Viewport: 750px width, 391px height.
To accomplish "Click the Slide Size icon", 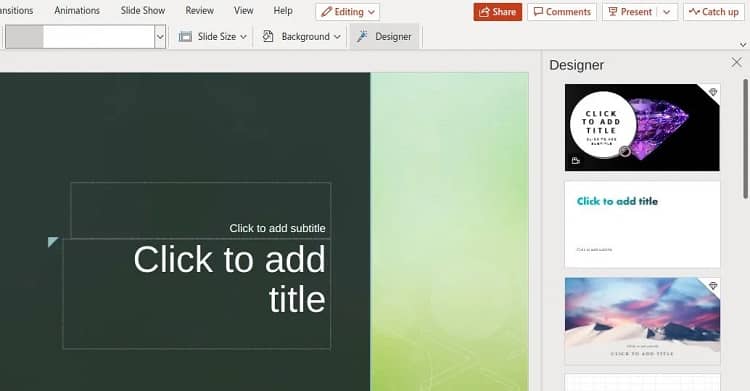I will pyautogui.click(x=185, y=37).
